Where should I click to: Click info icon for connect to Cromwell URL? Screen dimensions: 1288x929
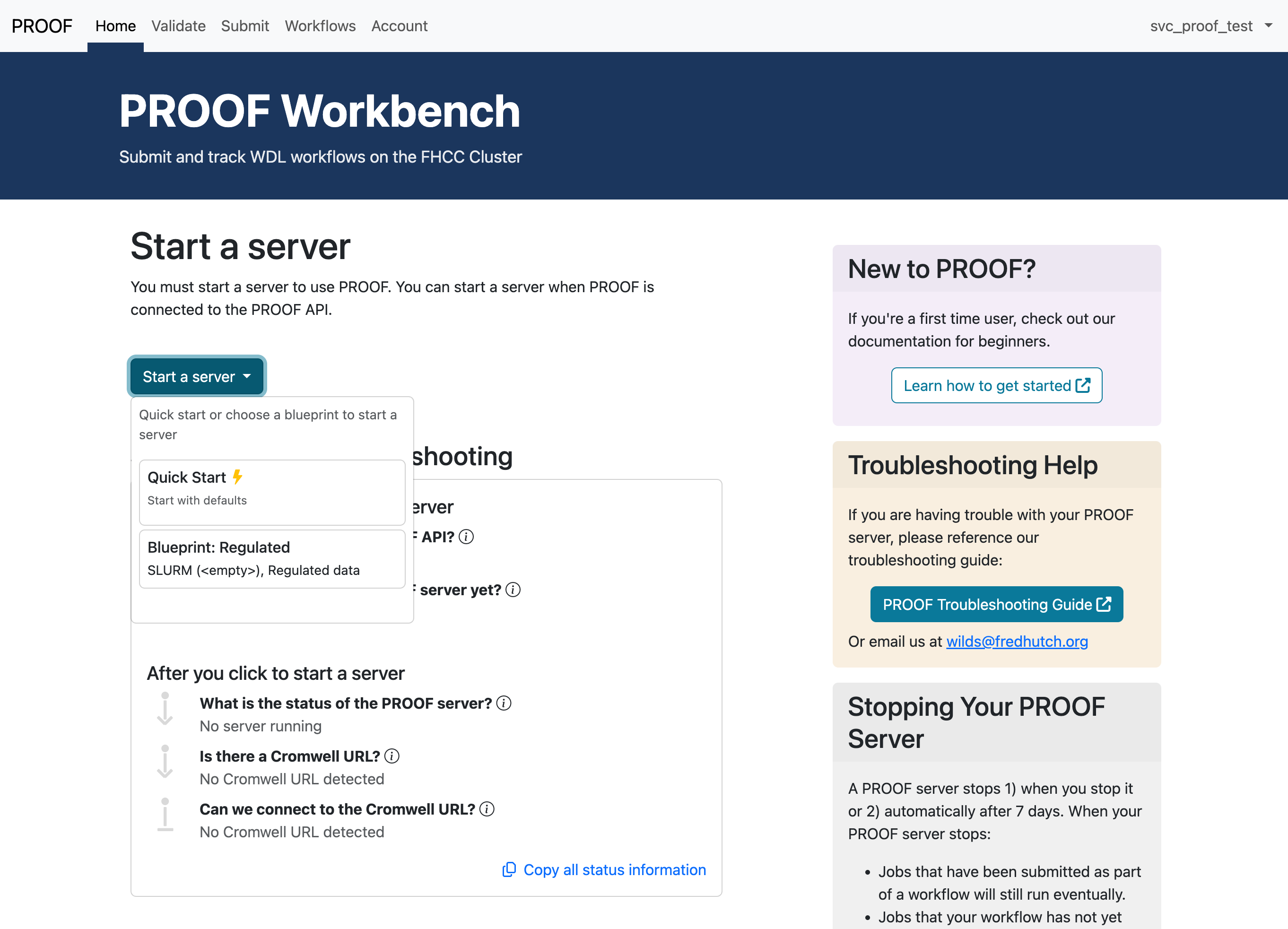pos(487,808)
